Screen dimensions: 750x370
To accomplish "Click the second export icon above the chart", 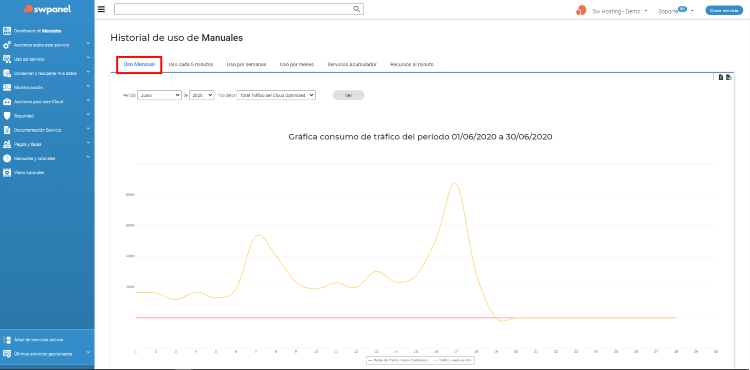I will point(728,77).
